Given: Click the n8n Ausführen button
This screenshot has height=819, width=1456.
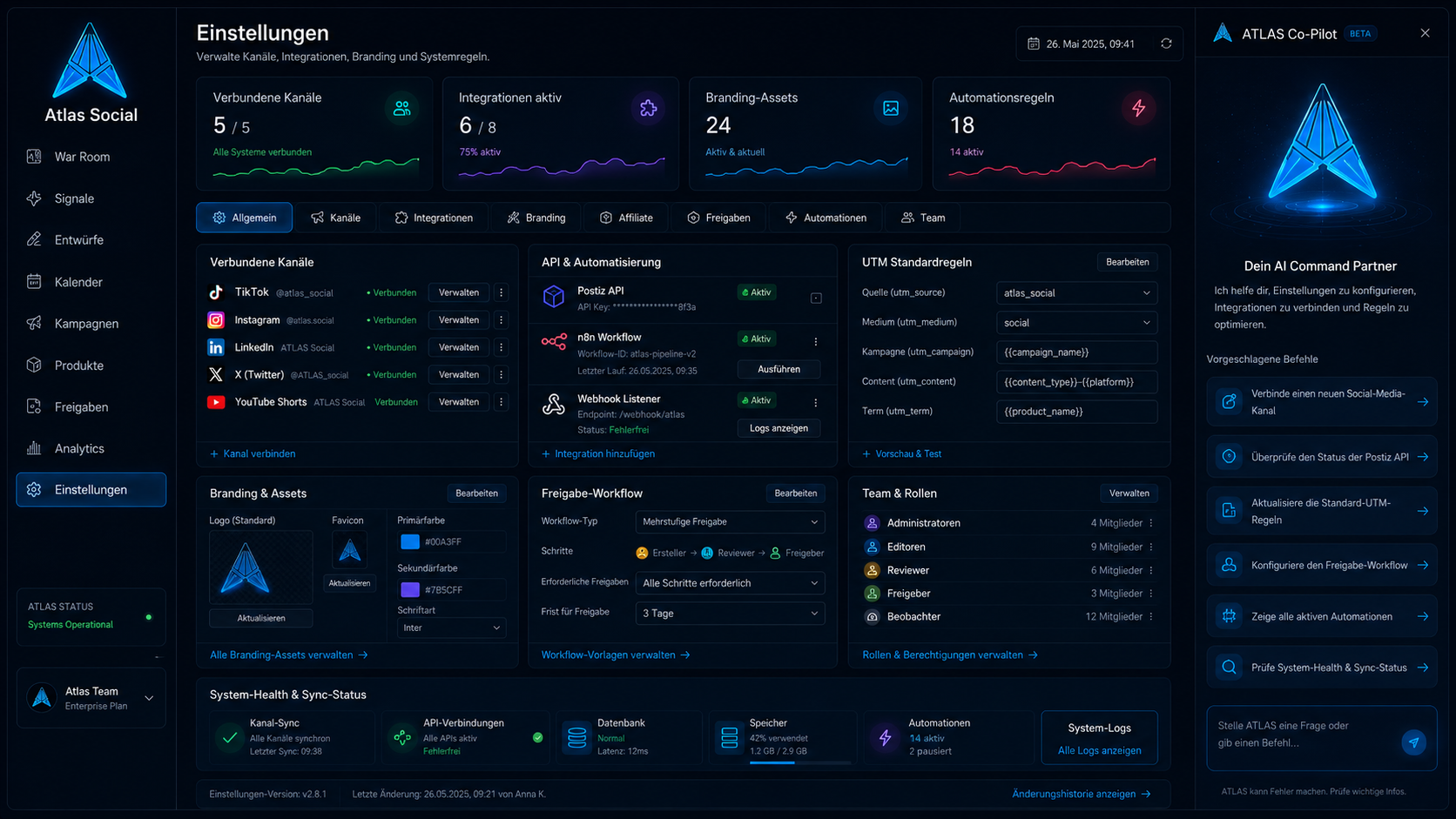Looking at the screenshot, I should (779, 369).
